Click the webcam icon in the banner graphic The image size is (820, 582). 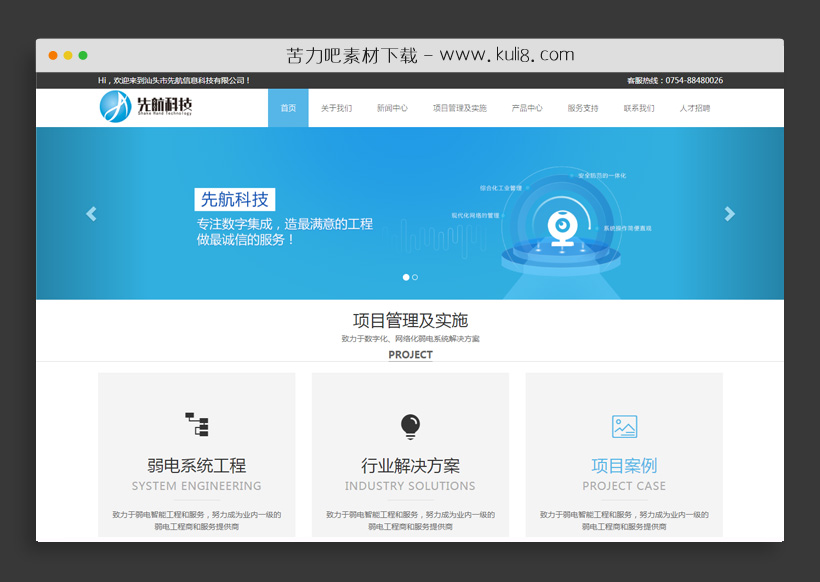pyautogui.click(x=565, y=228)
